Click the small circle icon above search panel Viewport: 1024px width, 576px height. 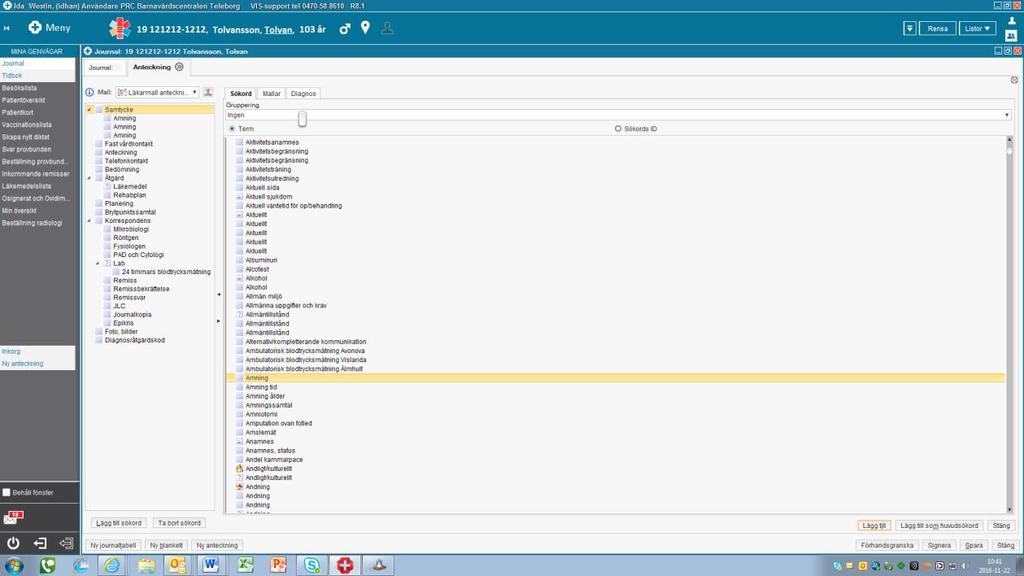pos(1014,80)
